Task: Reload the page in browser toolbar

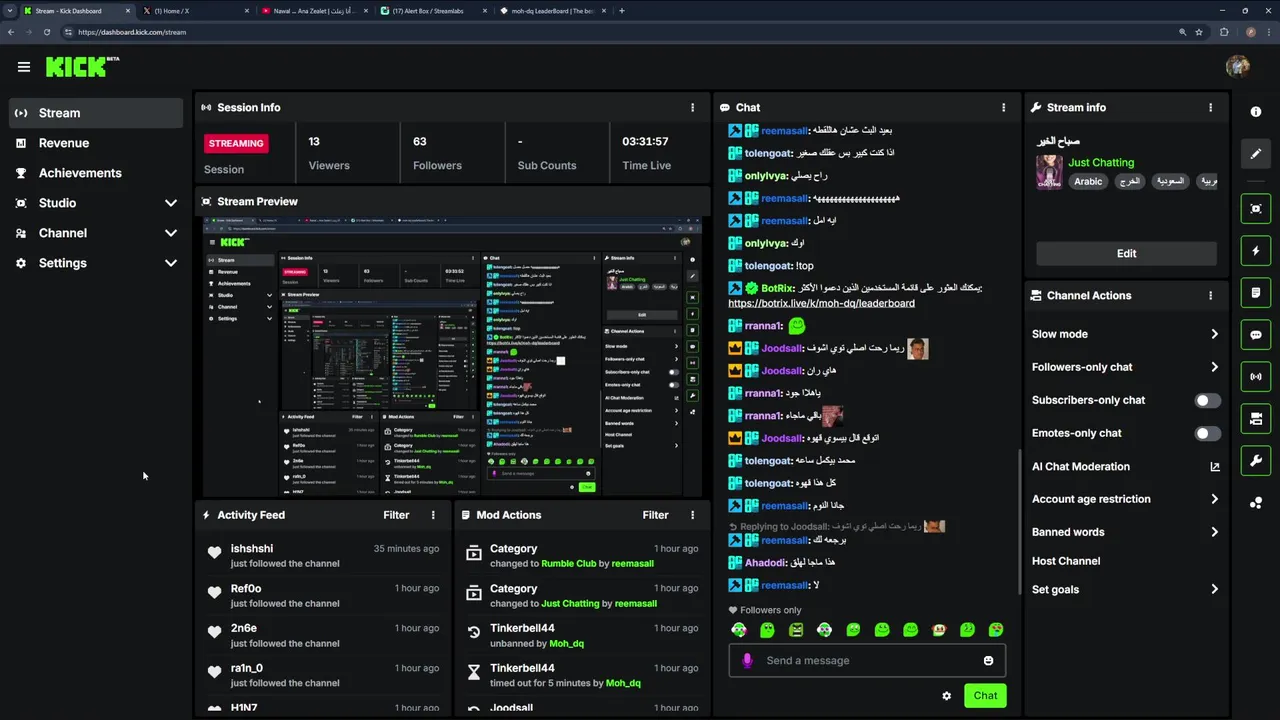Action: [x=47, y=32]
